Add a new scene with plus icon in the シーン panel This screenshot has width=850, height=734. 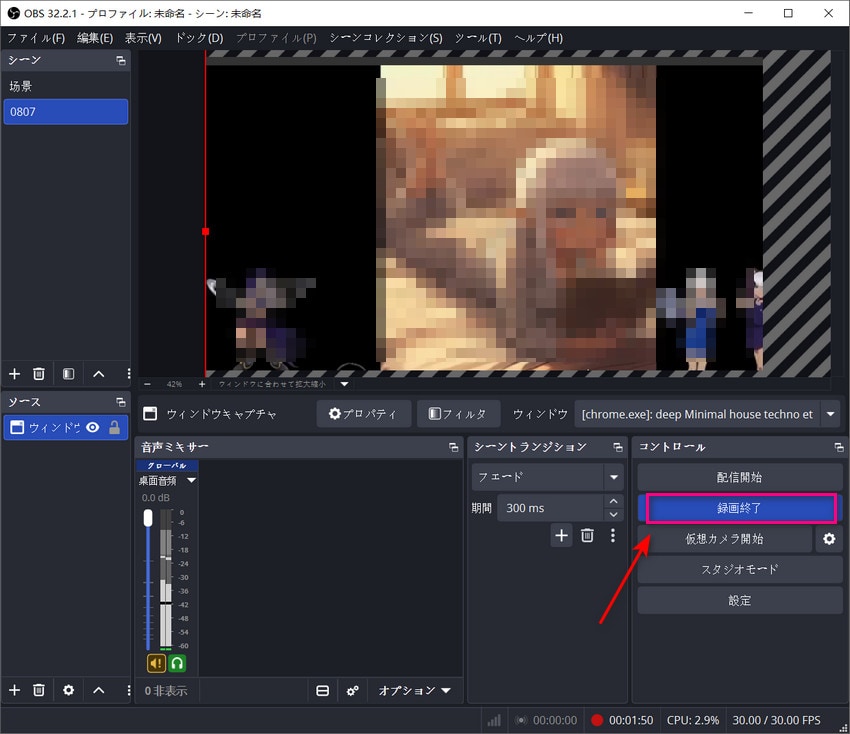15,374
